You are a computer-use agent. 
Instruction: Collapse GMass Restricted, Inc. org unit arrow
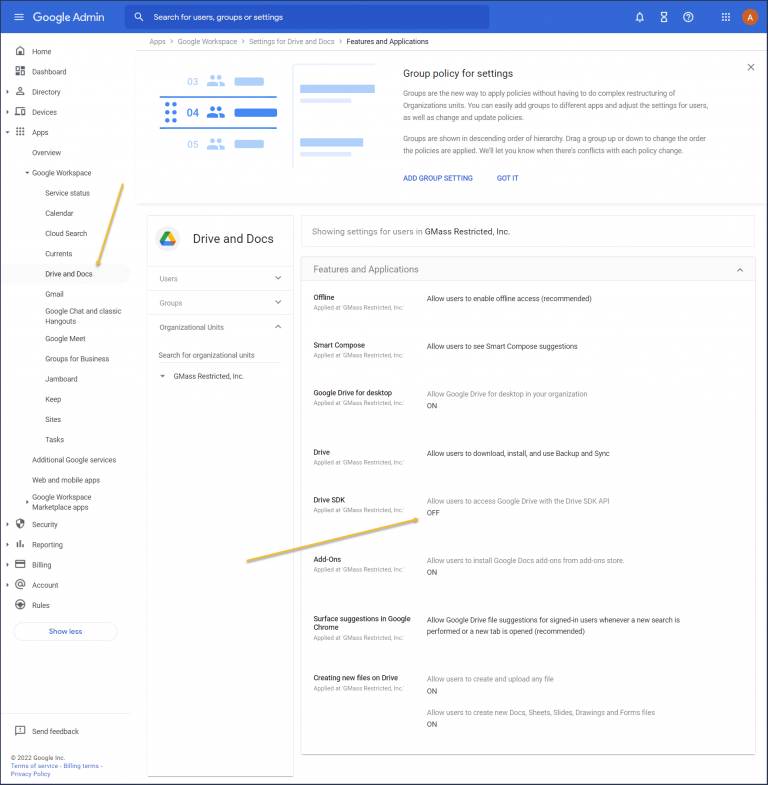(x=162, y=376)
